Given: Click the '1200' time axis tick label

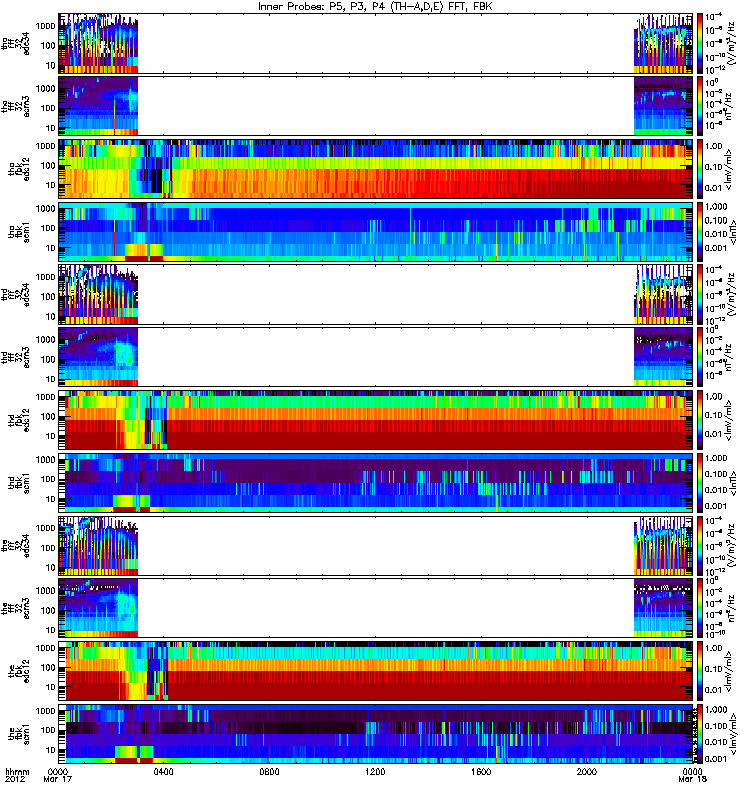Looking at the screenshot, I should tap(376, 772).
